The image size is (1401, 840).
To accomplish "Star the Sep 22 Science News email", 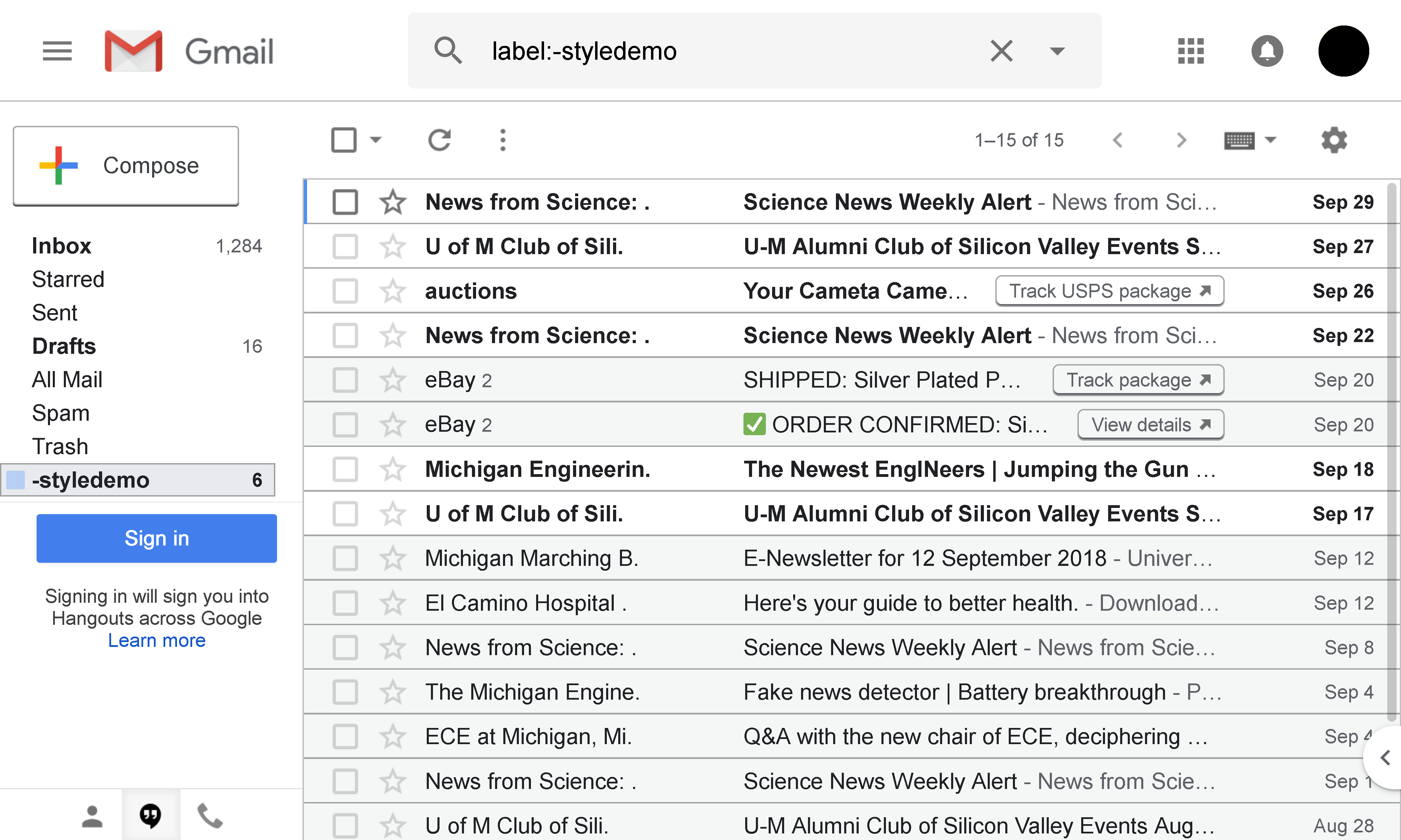I will (393, 336).
